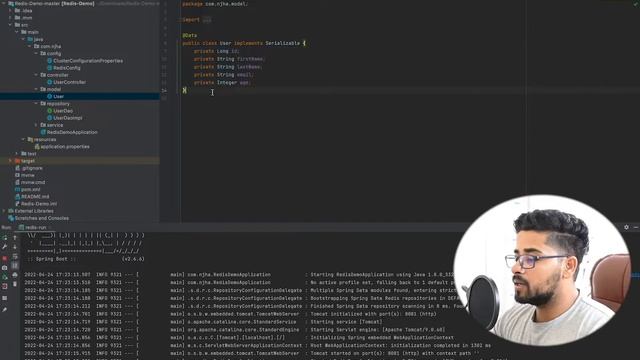Select Scratches and Consoles
The width and height of the screenshot is (640, 360).
[41, 218]
